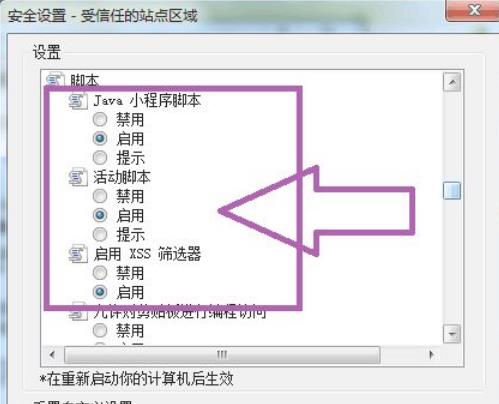Select 提示 under Java 小程序脚本
This screenshot has height=404, width=499.
[100, 158]
